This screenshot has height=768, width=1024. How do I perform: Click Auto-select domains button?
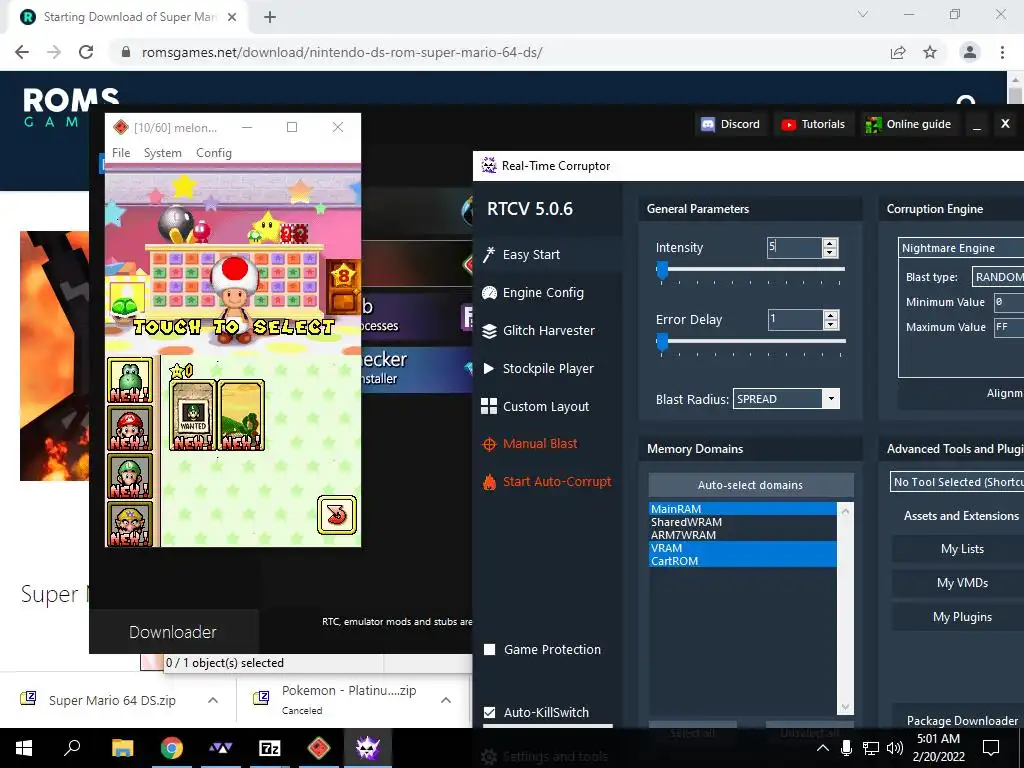[x=750, y=485]
